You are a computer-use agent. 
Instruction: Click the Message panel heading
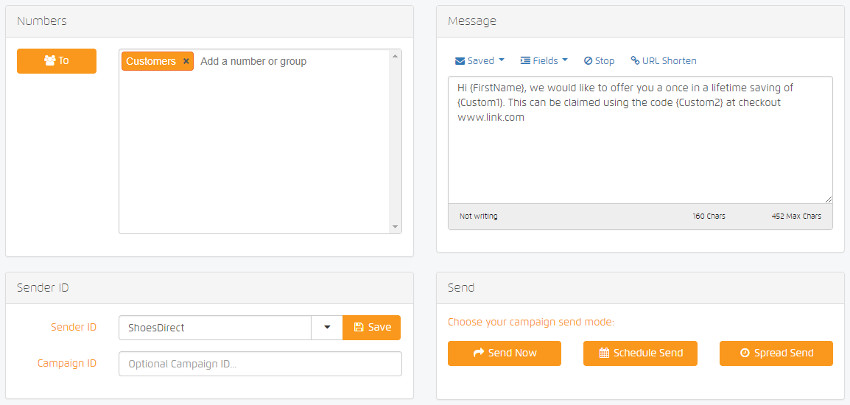coord(472,21)
